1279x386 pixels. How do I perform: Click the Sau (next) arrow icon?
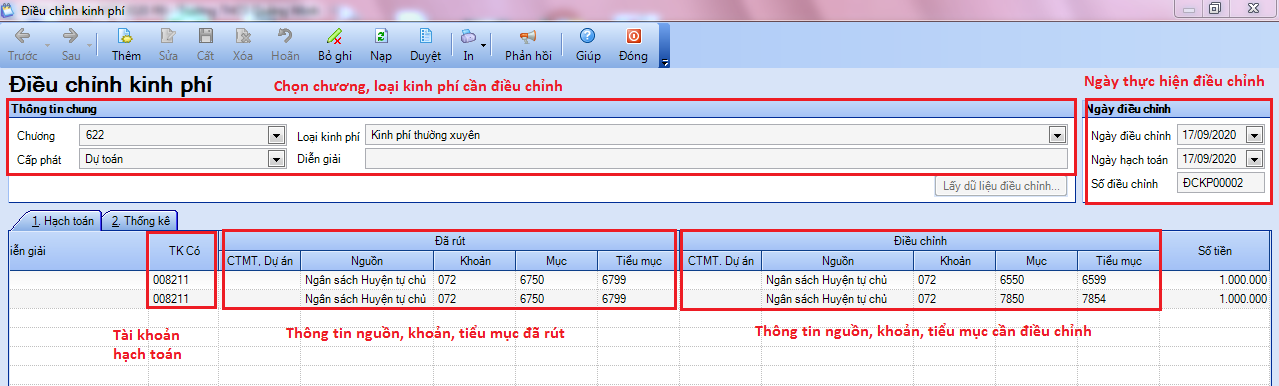pyautogui.click(x=71, y=36)
